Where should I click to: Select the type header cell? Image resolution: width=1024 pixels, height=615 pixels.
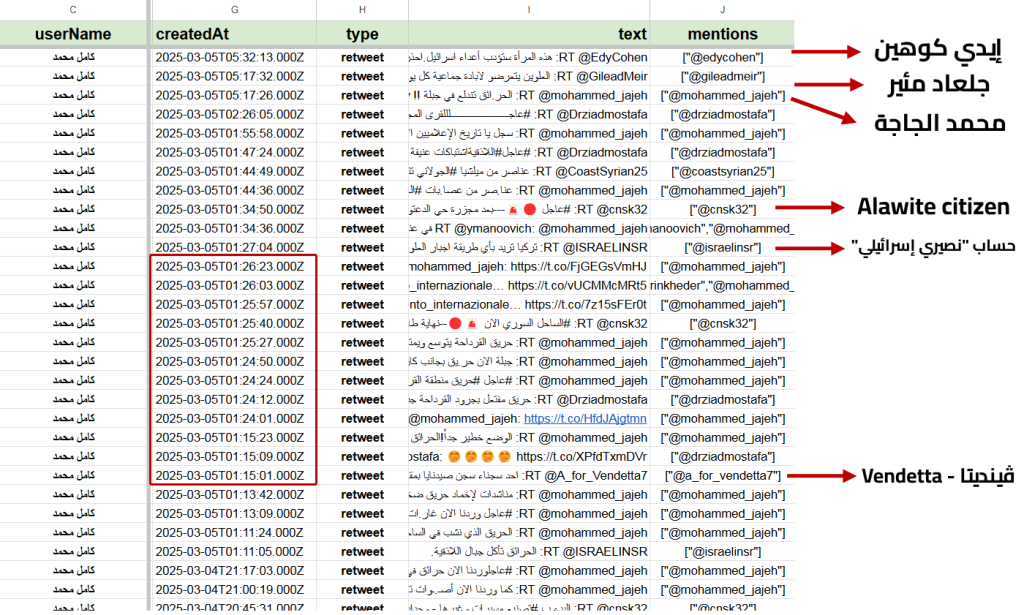[x=362, y=34]
